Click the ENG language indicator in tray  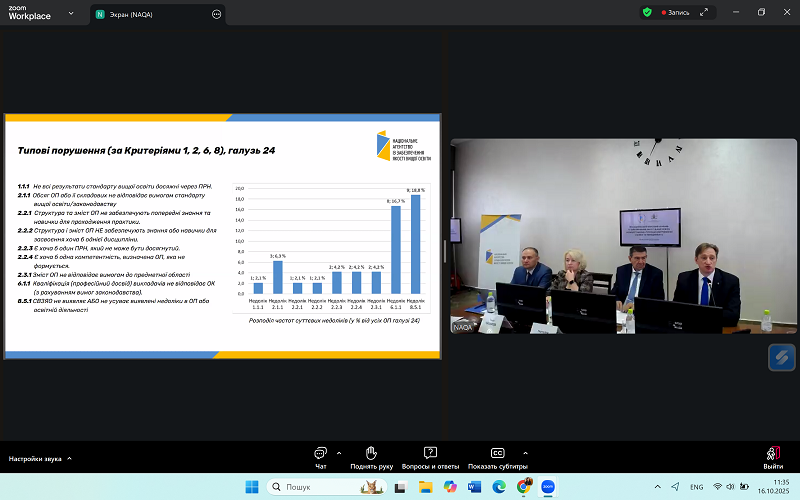[x=697, y=487]
